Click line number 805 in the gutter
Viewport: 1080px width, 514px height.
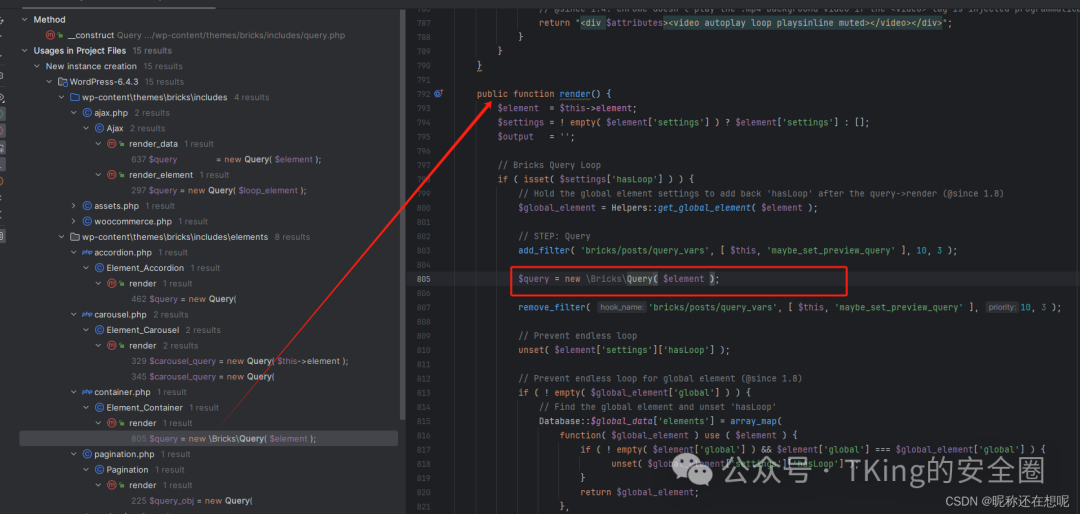click(423, 279)
